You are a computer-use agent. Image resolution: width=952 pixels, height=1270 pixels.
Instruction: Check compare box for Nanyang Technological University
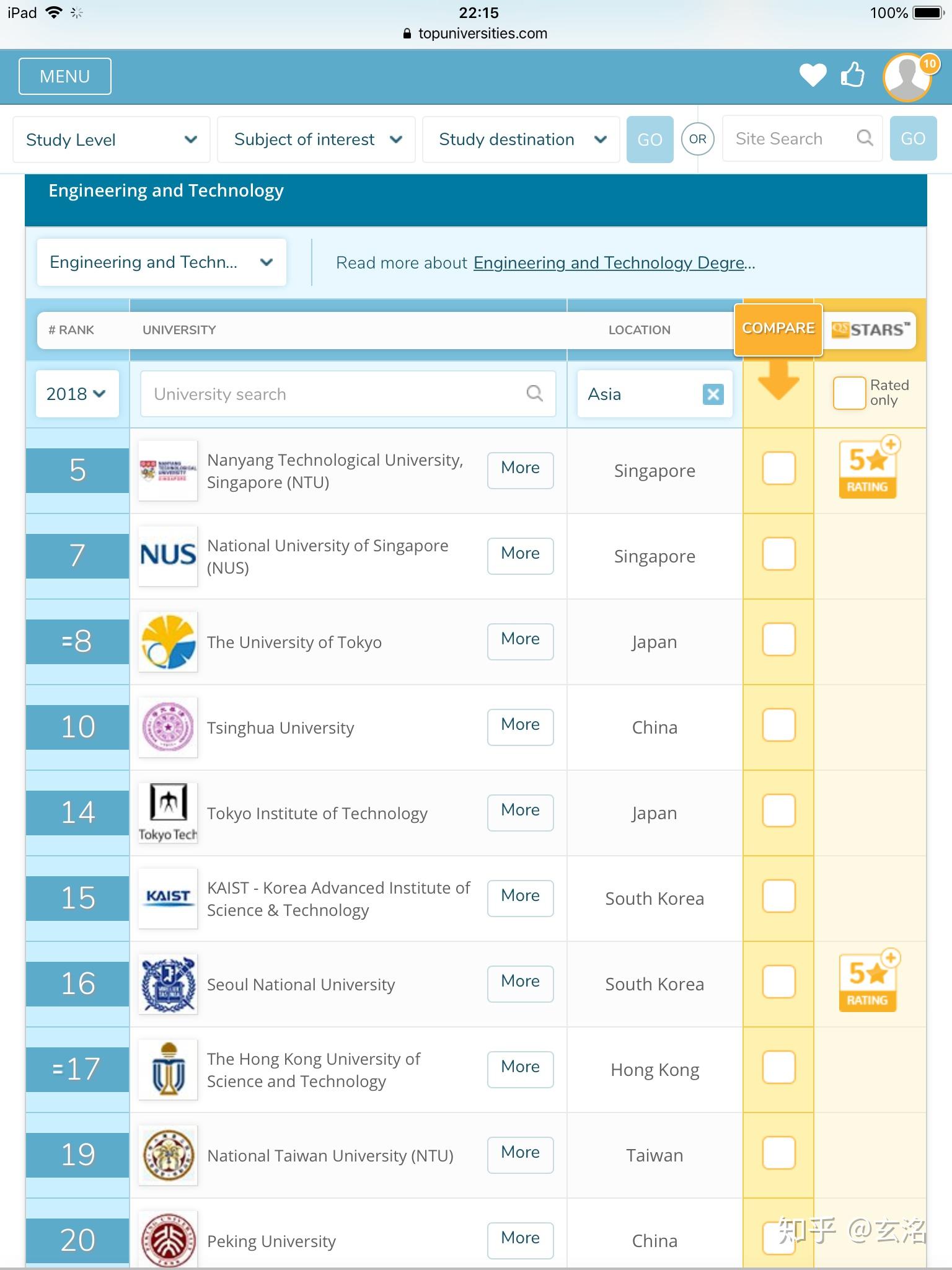(778, 468)
